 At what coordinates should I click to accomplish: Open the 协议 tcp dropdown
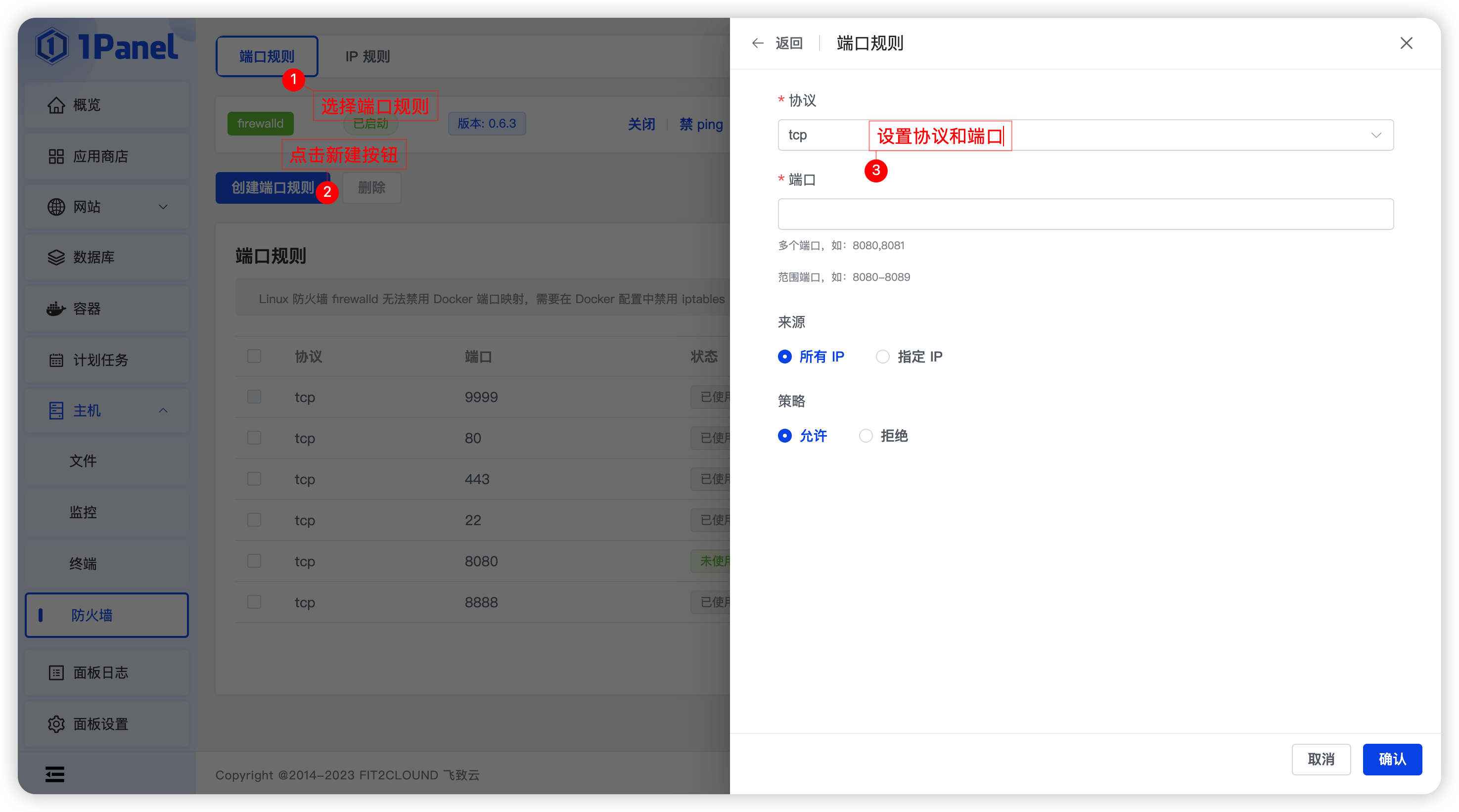[1375, 135]
